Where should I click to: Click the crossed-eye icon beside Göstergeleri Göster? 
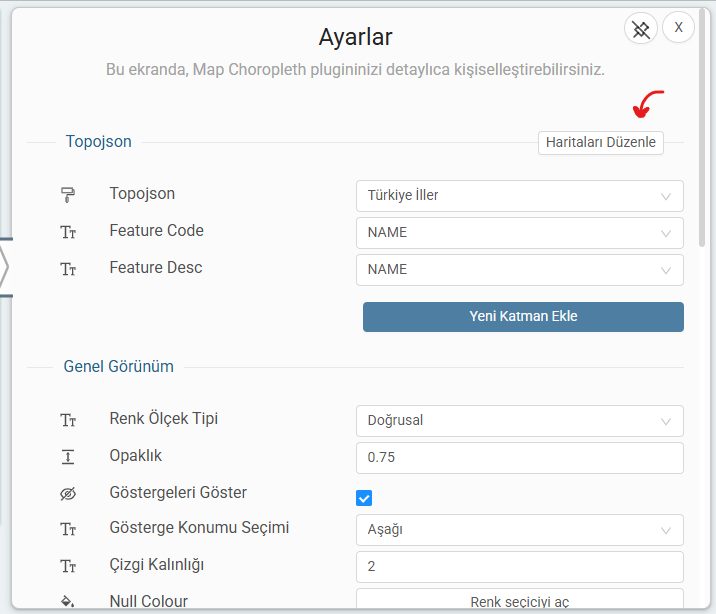(68, 494)
